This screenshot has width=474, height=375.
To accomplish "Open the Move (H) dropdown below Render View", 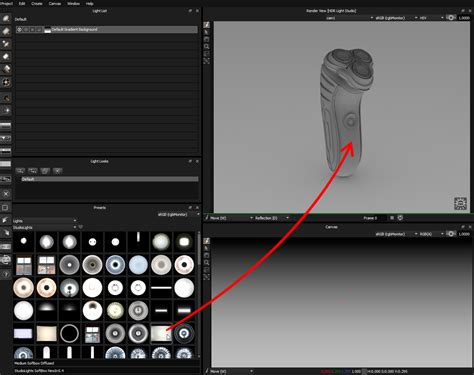I will pyautogui.click(x=231, y=218).
